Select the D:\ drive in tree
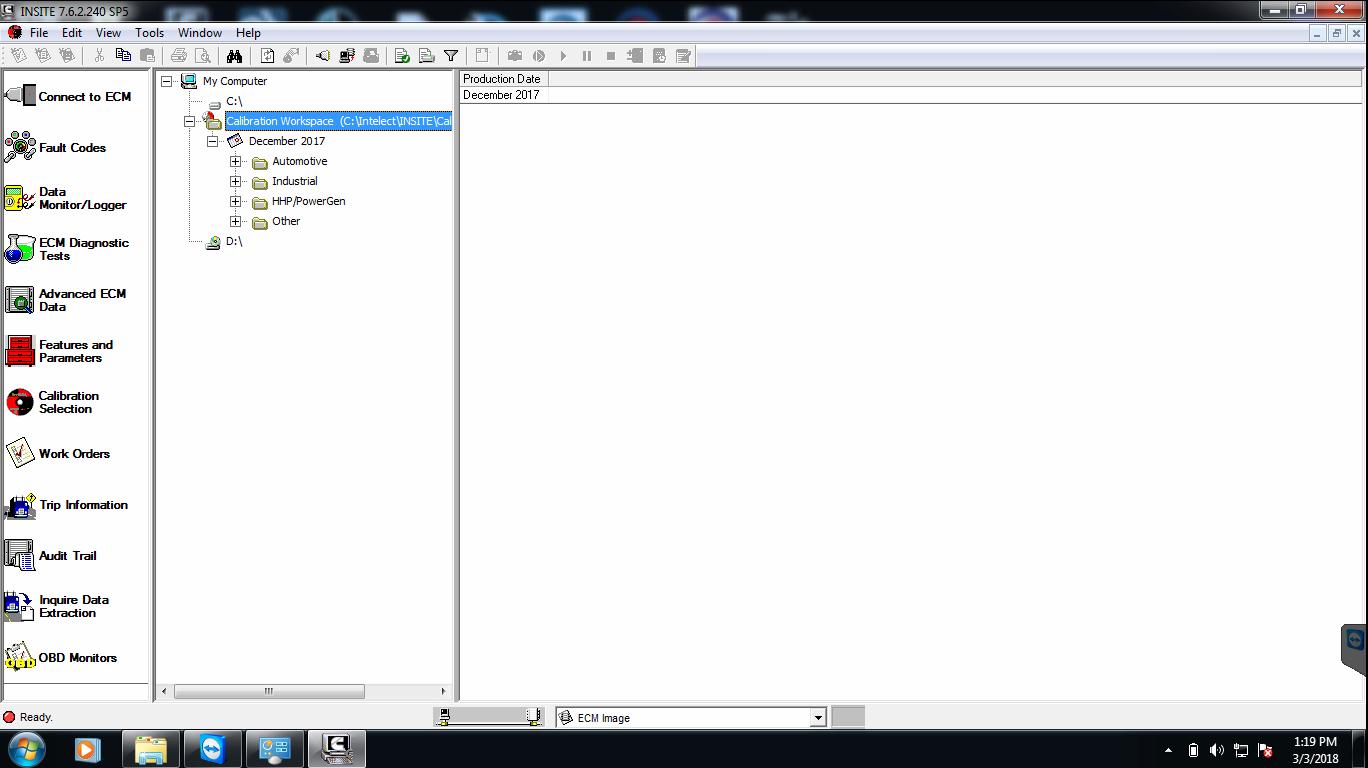 [x=234, y=241]
